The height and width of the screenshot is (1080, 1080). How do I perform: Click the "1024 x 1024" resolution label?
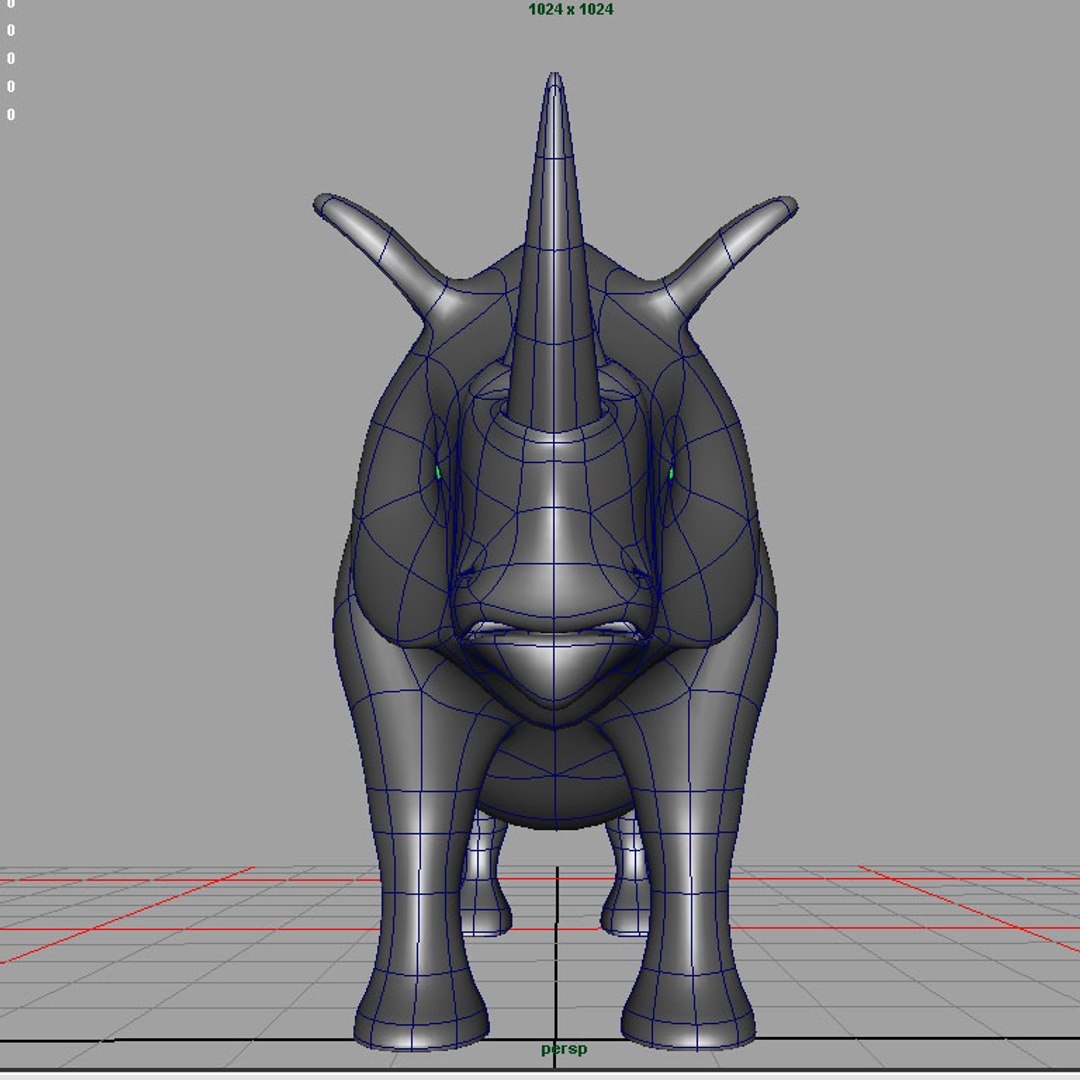pyautogui.click(x=570, y=10)
